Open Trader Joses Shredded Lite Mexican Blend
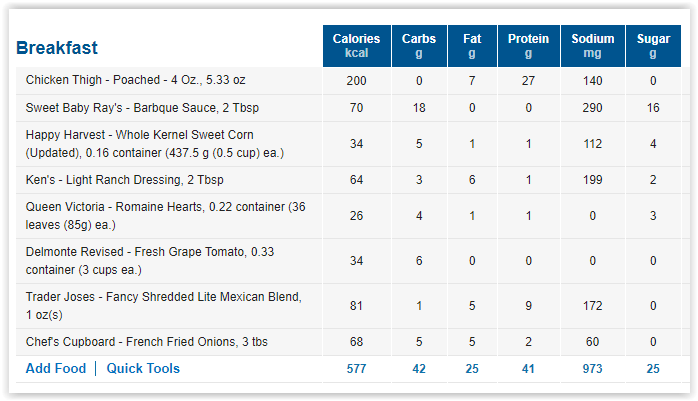698x401 pixels. [x=163, y=306]
